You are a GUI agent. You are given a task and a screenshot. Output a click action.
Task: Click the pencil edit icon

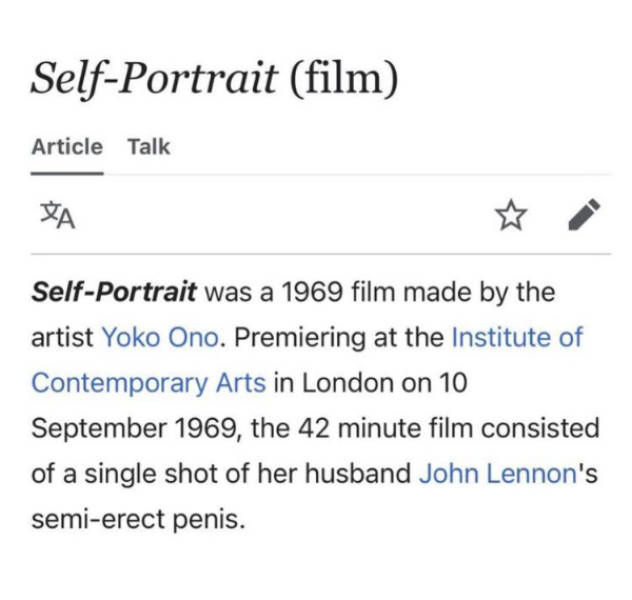(x=584, y=214)
